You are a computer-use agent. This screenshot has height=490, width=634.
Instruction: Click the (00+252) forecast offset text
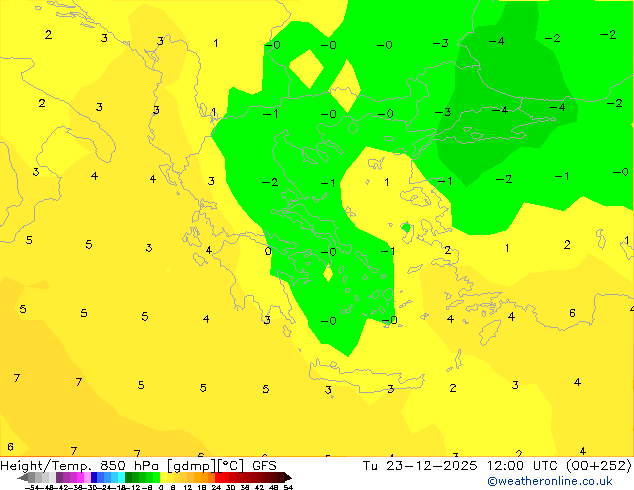pos(599,465)
